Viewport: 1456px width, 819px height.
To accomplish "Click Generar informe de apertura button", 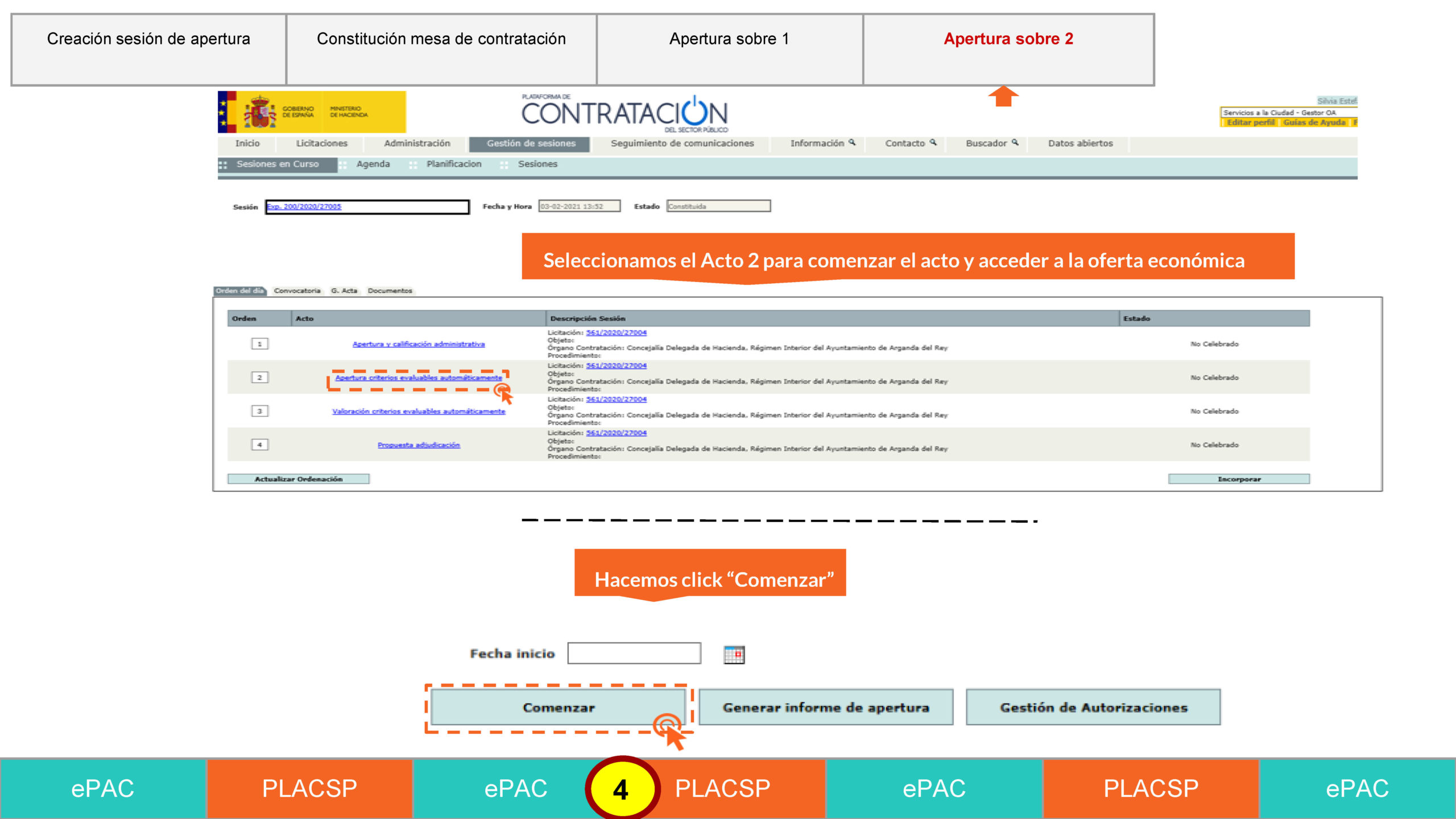I will (826, 708).
